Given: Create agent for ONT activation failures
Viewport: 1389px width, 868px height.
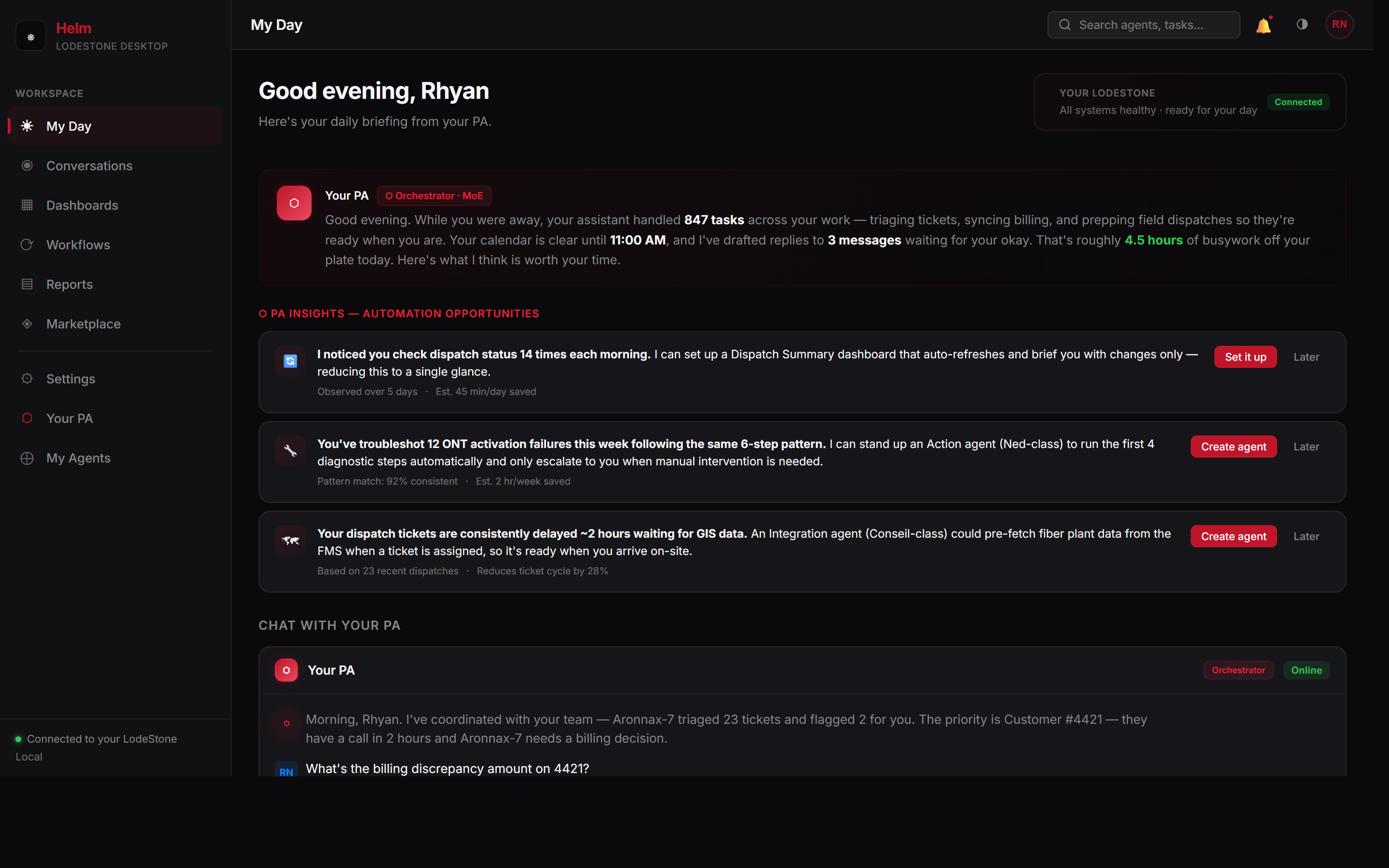Looking at the screenshot, I should (1233, 447).
